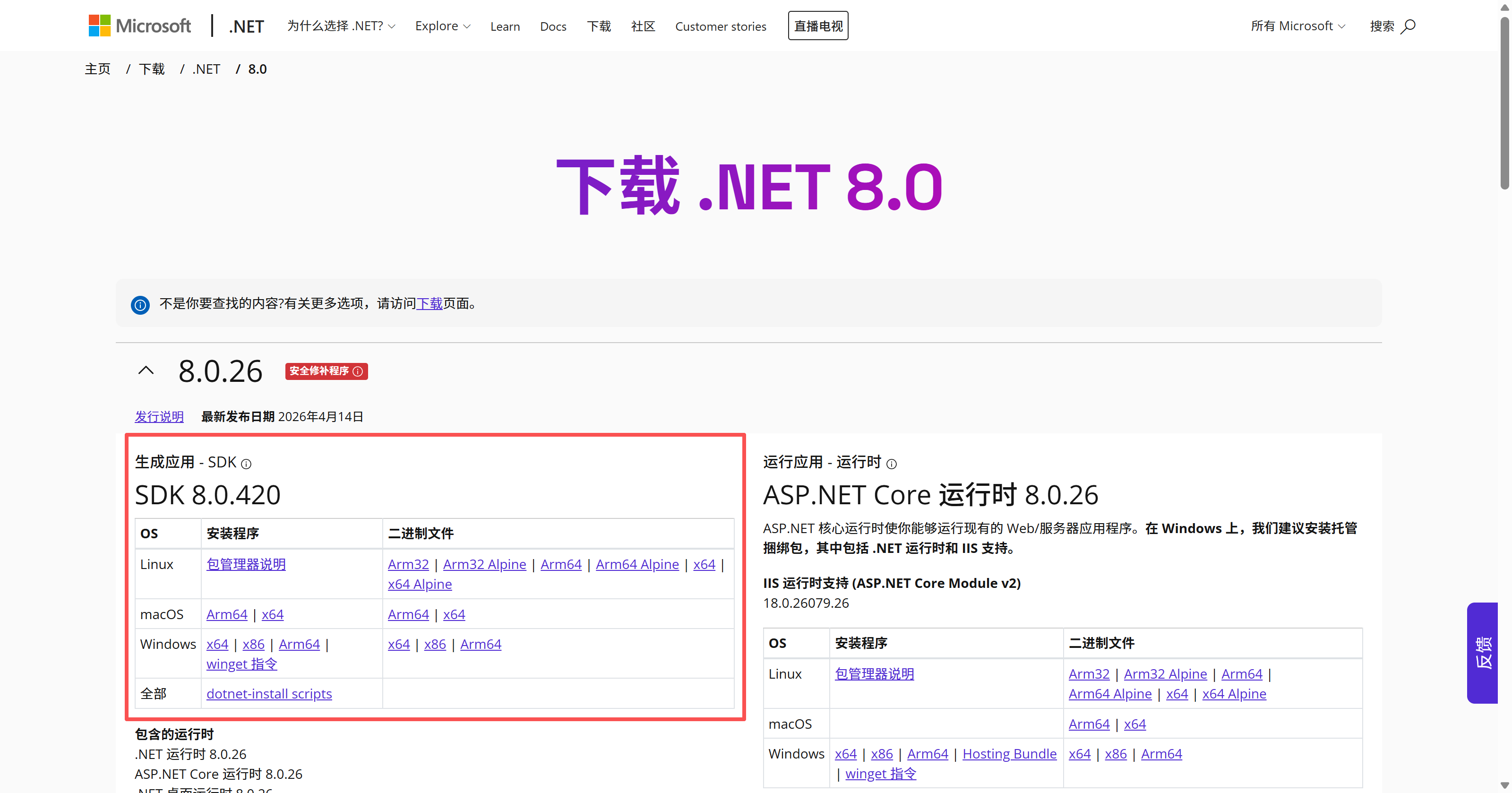Open the Learn menu item
1512x793 pixels.
pyautogui.click(x=505, y=26)
